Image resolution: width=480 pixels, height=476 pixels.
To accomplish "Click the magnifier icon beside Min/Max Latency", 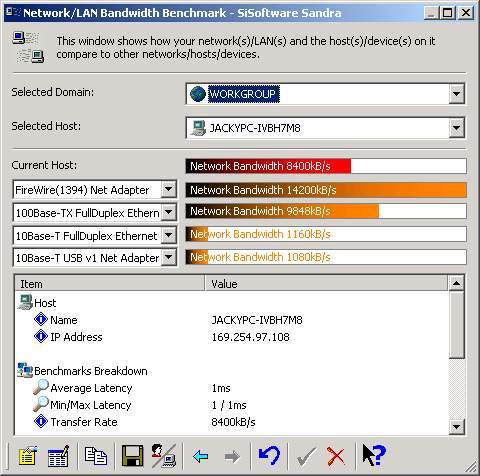I will click(x=41, y=404).
